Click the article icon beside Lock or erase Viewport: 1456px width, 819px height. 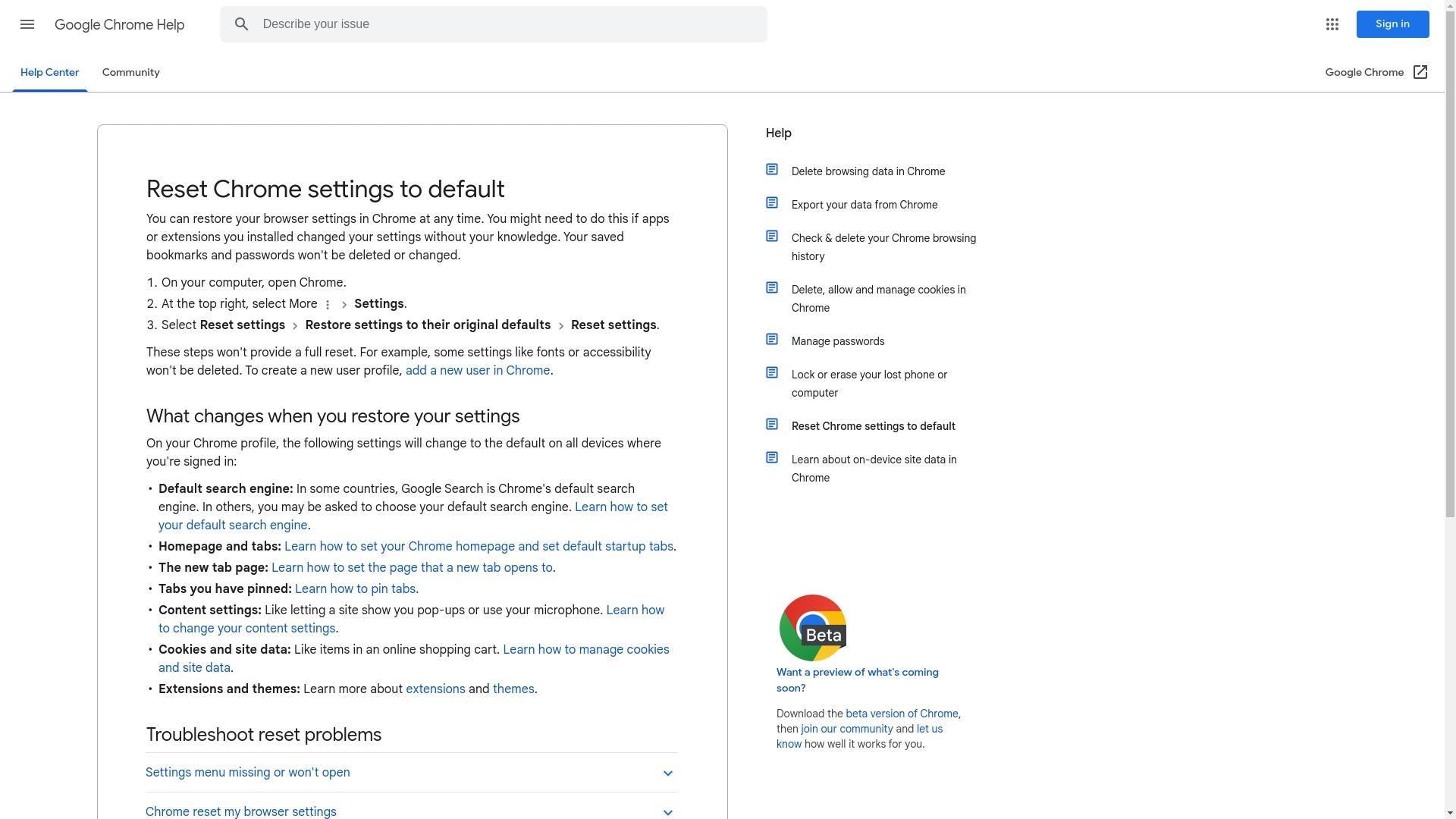(x=772, y=372)
